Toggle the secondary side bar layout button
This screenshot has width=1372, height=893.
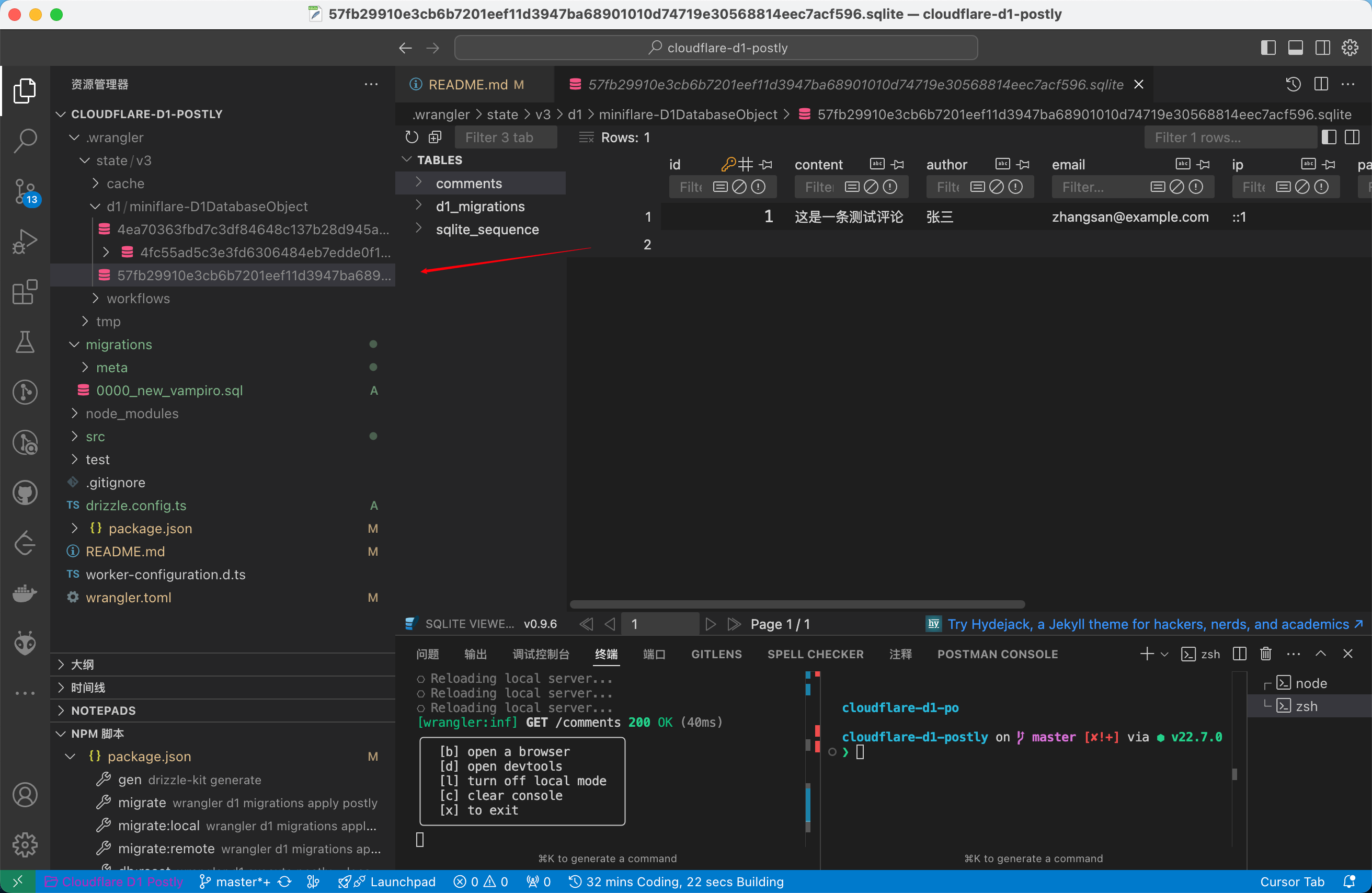[x=1322, y=48]
